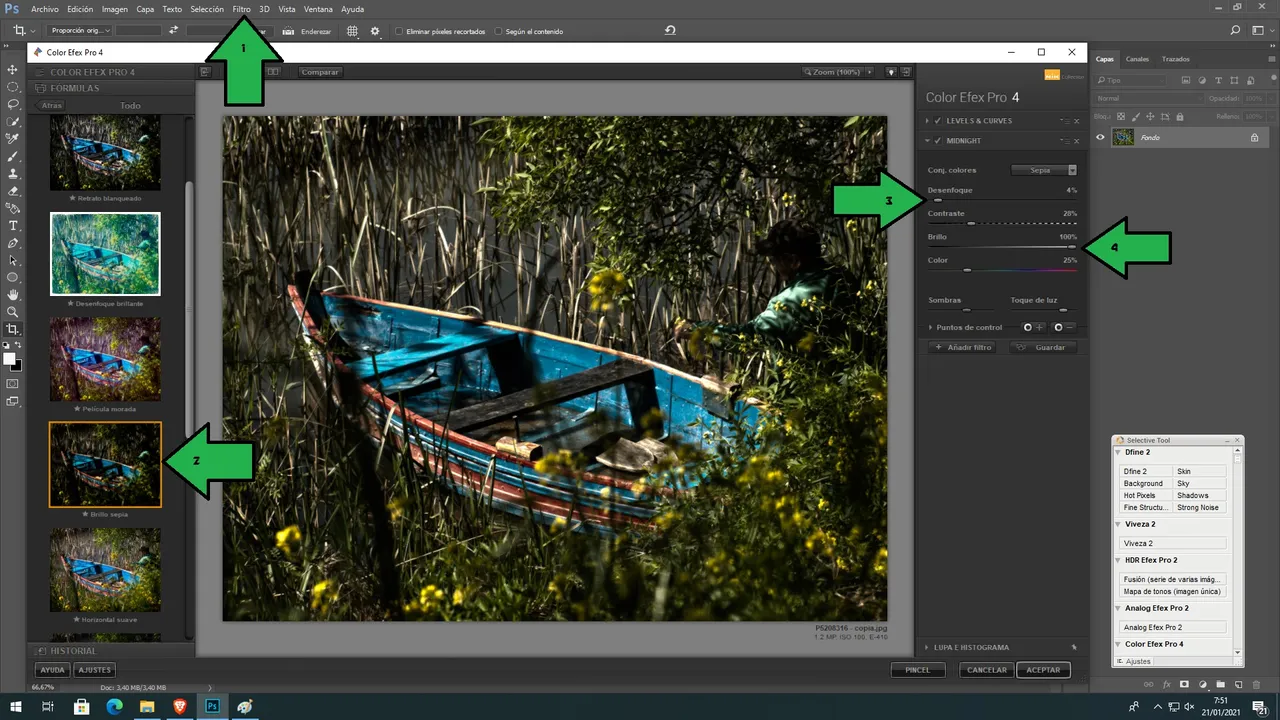
Task: Click the Atrás back button in Fórmulas
Action: (51, 105)
